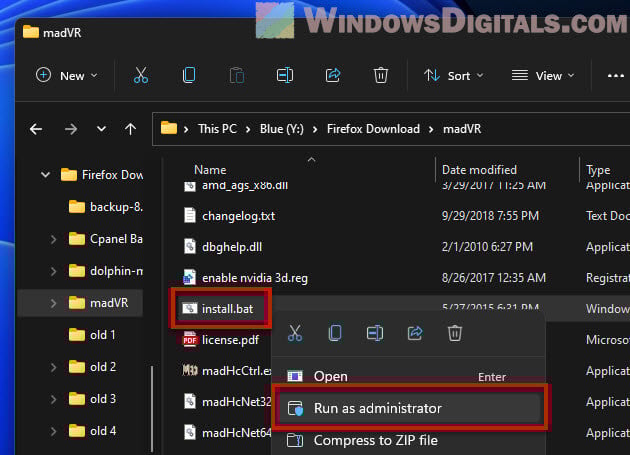The image size is (630, 455).
Task: Select the old 1 folder in the tree
Action: [x=92, y=335]
